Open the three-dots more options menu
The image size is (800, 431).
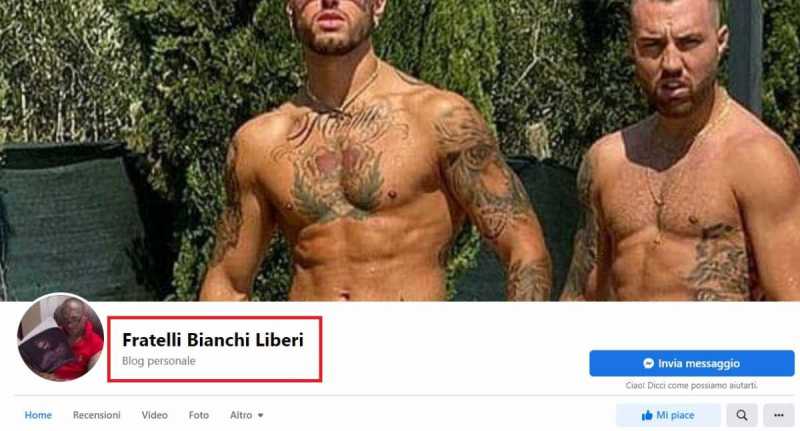(x=779, y=415)
